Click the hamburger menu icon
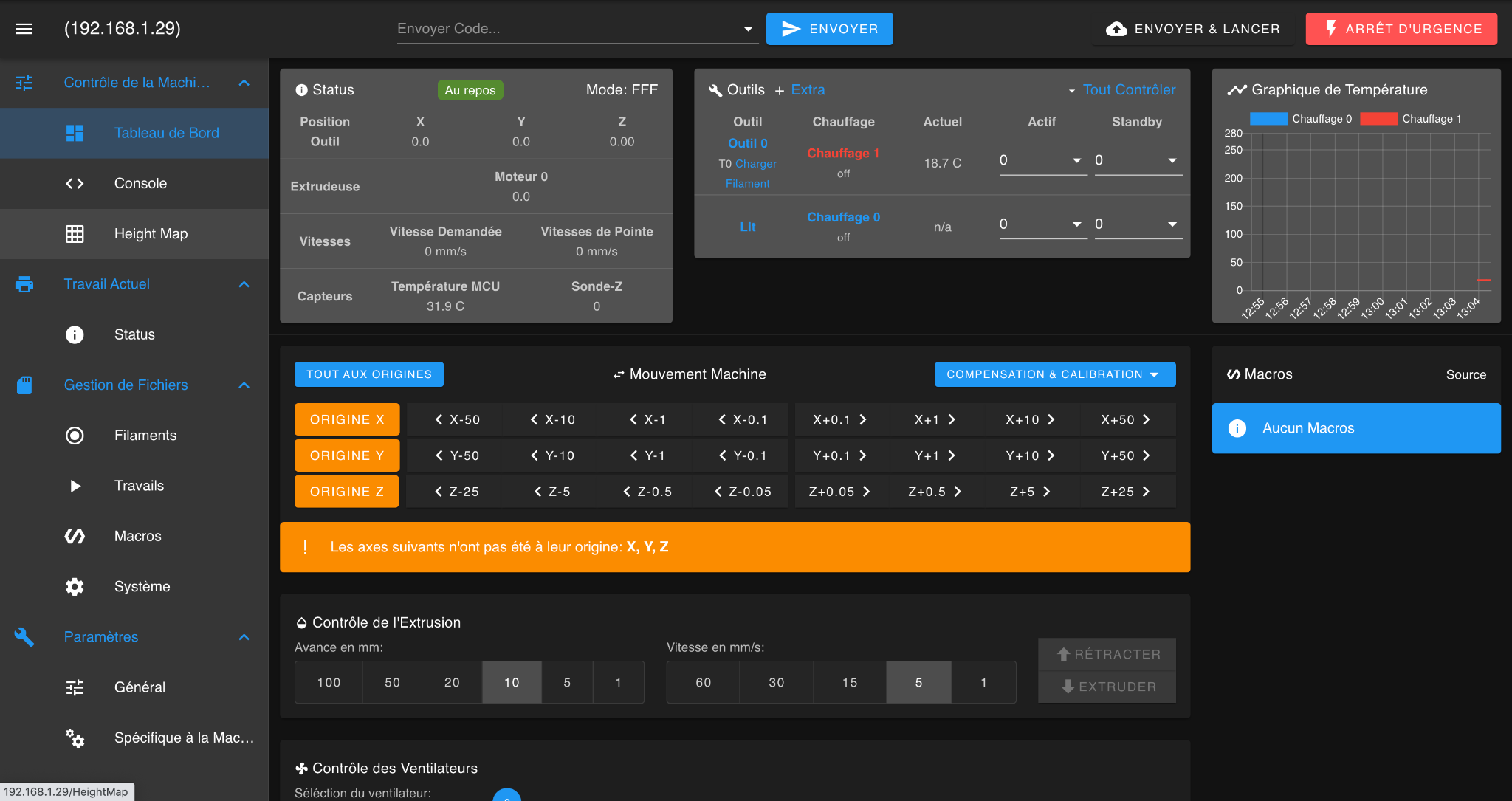Screen dimensions: 1512x801 [x=24, y=29]
